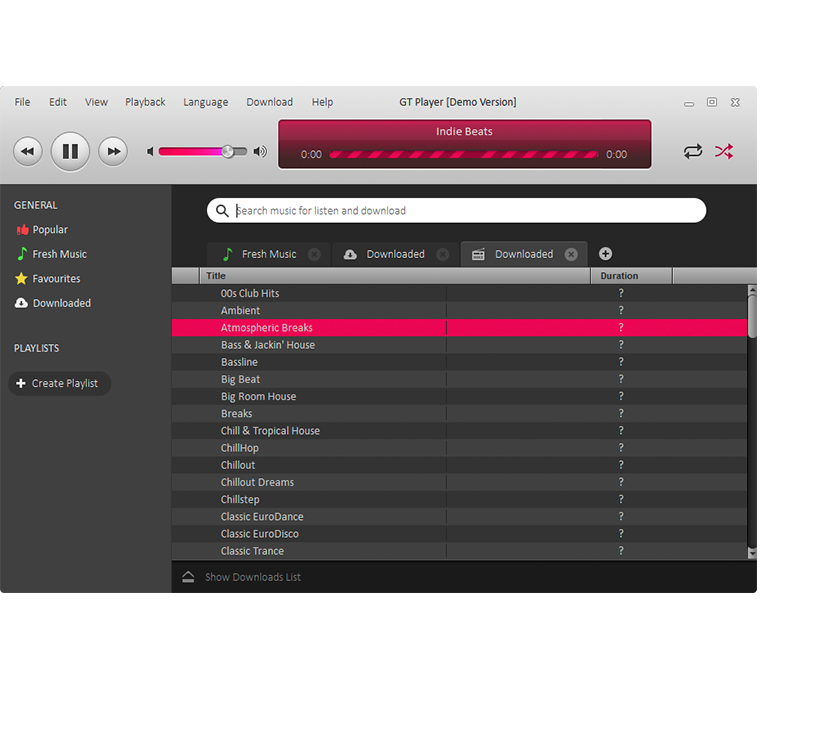Toggle the repeat mode icon
The width and height of the screenshot is (833, 731).
693,152
